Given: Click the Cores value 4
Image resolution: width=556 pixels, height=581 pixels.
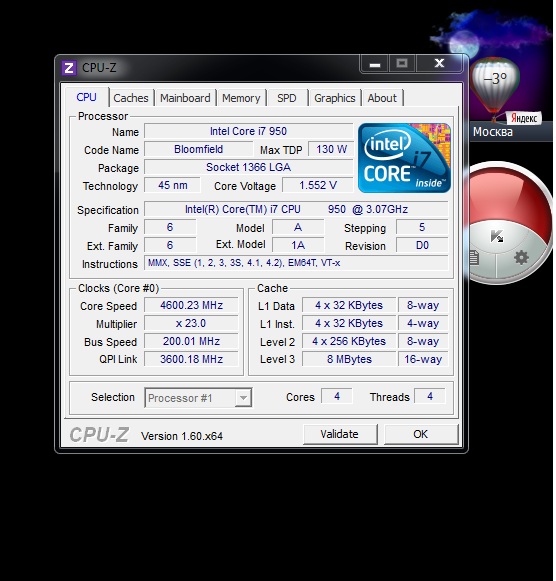Looking at the screenshot, I should tap(337, 396).
